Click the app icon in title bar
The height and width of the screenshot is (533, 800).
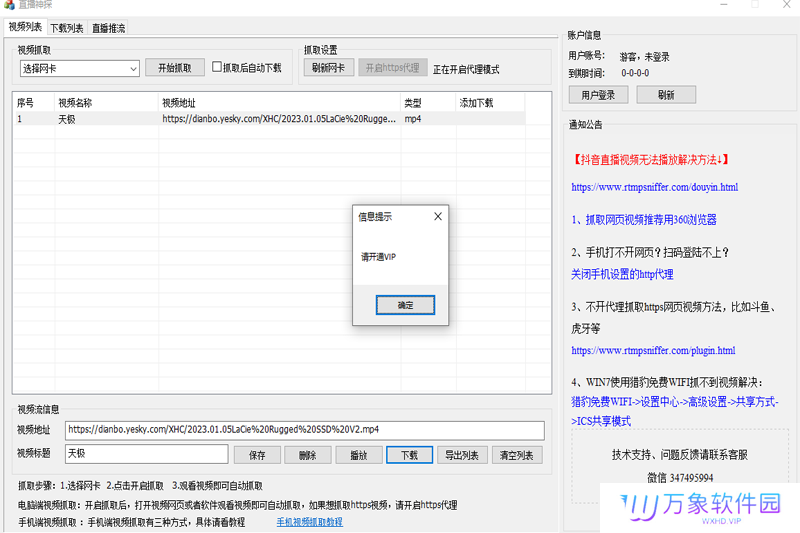click(9, 4)
